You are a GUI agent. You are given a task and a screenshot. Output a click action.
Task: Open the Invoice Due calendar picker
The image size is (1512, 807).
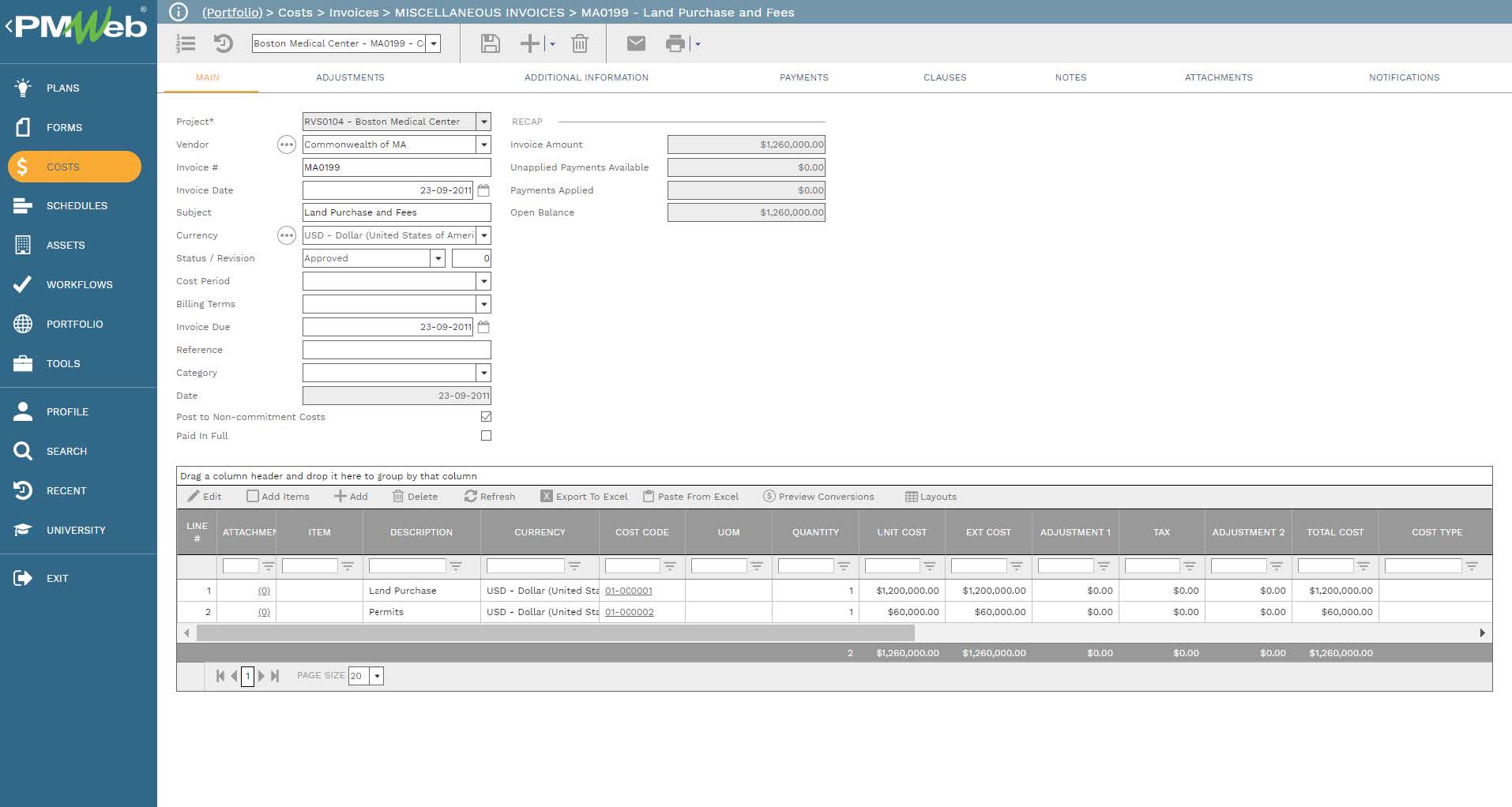pyautogui.click(x=483, y=327)
